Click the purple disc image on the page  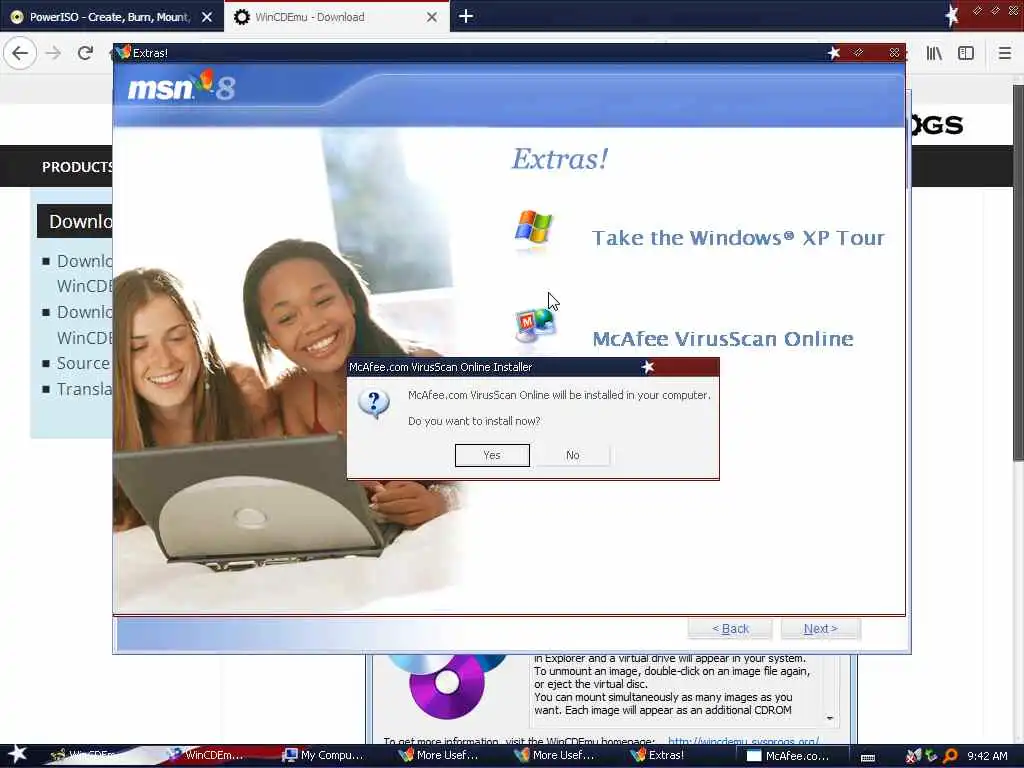pos(447,684)
